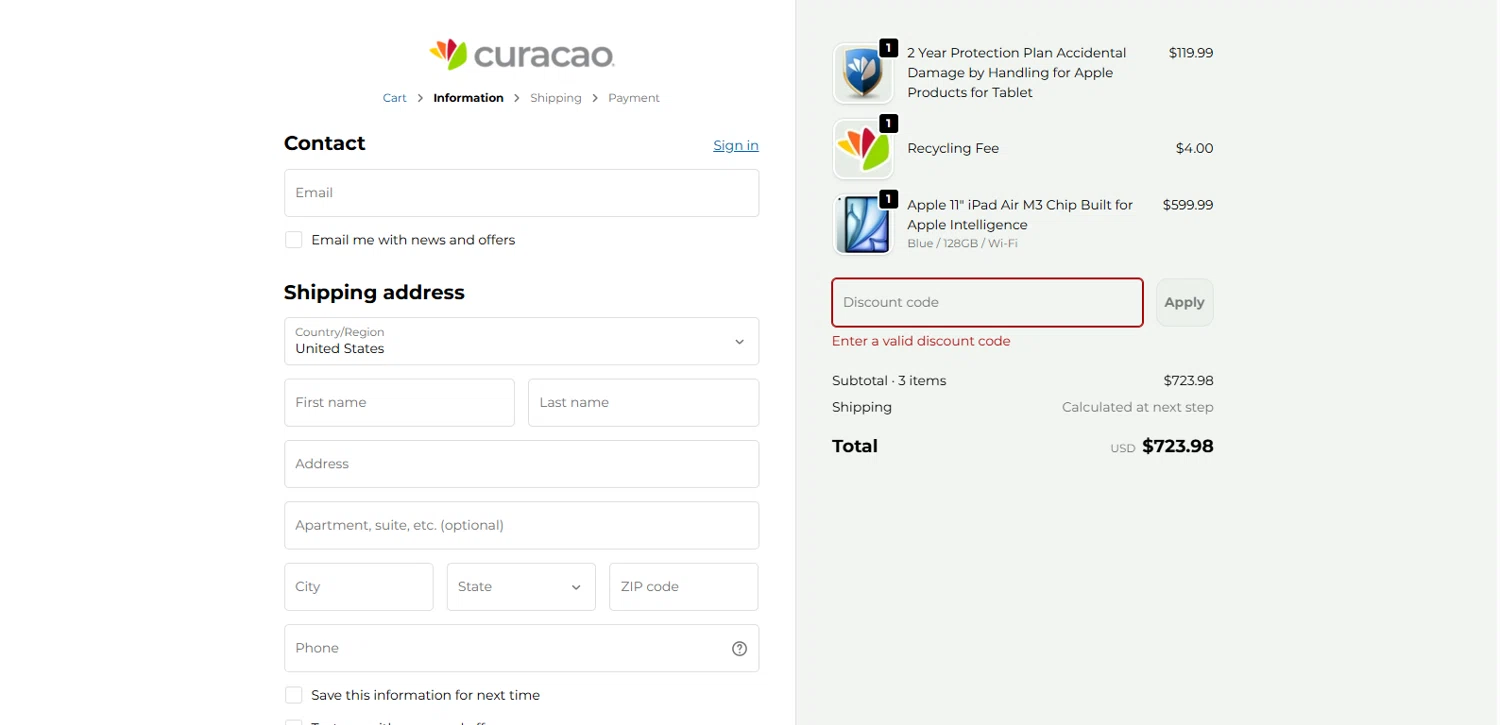Focus the Last name field
This screenshot has height=725, width=1500.
point(643,402)
